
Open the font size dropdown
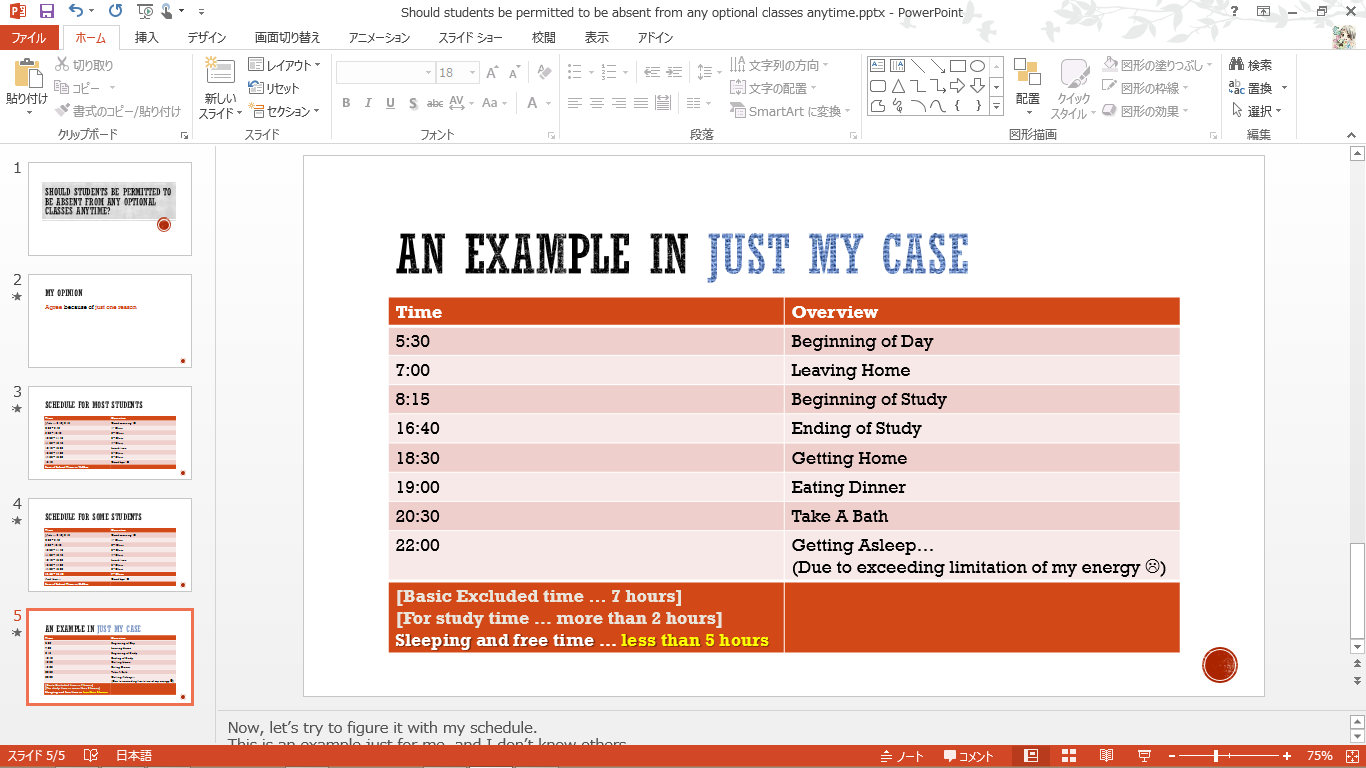coord(474,73)
